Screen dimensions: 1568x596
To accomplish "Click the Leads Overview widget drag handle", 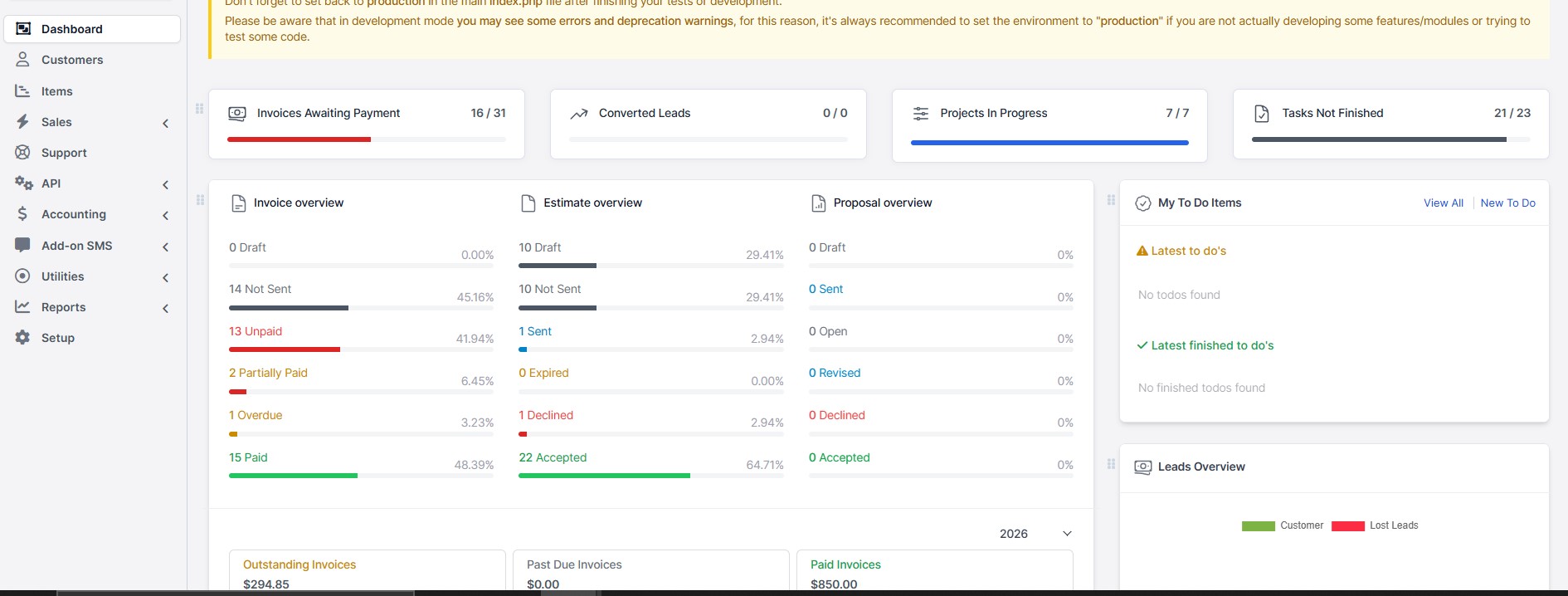I will point(1111,464).
